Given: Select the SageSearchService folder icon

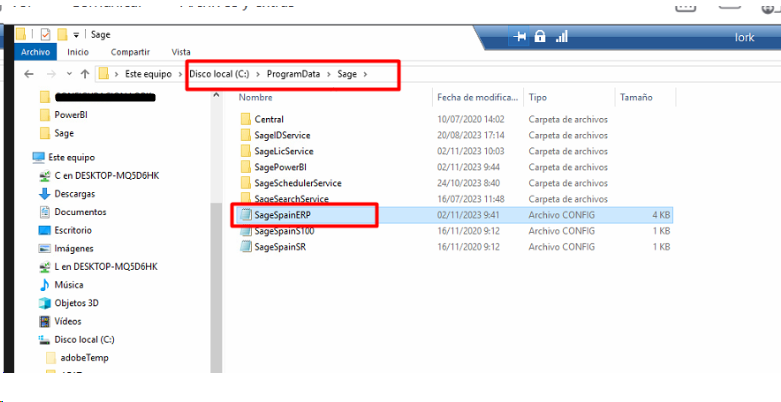Looking at the screenshot, I should pyautogui.click(x=245, y=198).
